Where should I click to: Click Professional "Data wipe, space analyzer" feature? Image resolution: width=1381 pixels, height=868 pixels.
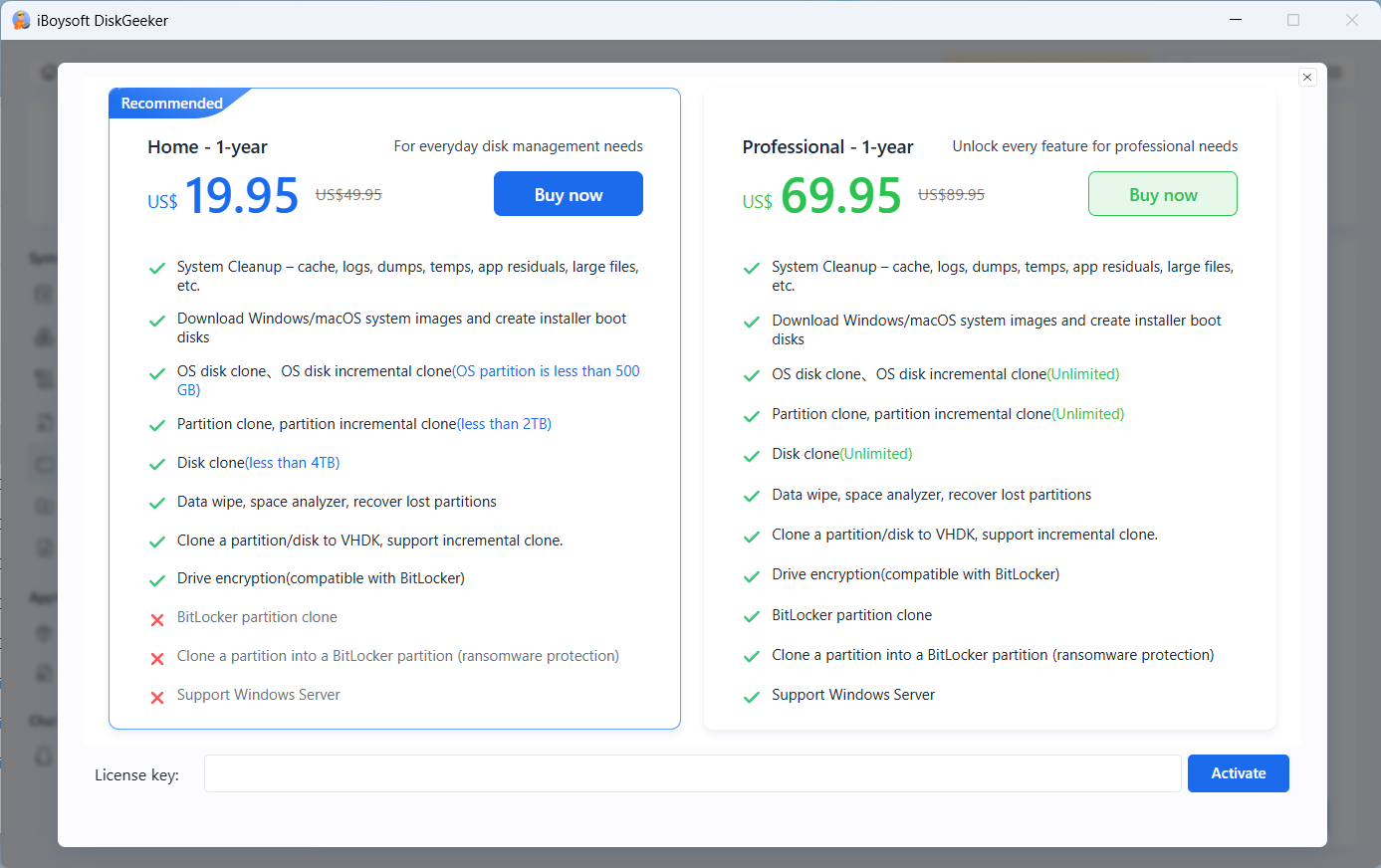932,495
